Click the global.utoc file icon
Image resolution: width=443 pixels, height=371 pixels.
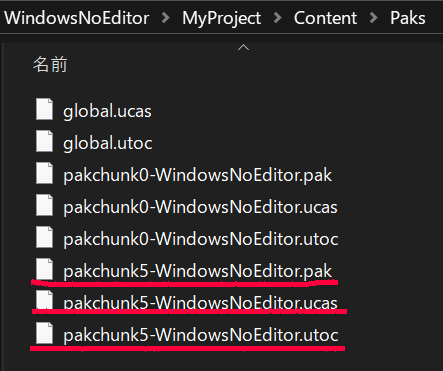[44, 141]
